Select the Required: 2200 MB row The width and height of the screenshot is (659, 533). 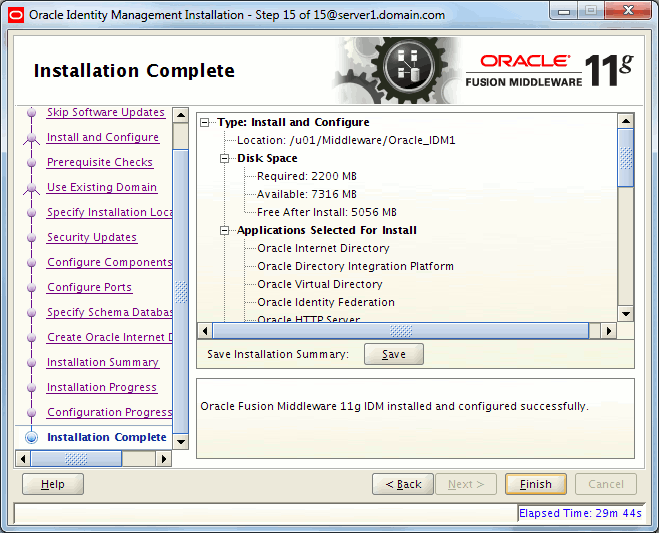pyautogui.click(x=307, y=177)
